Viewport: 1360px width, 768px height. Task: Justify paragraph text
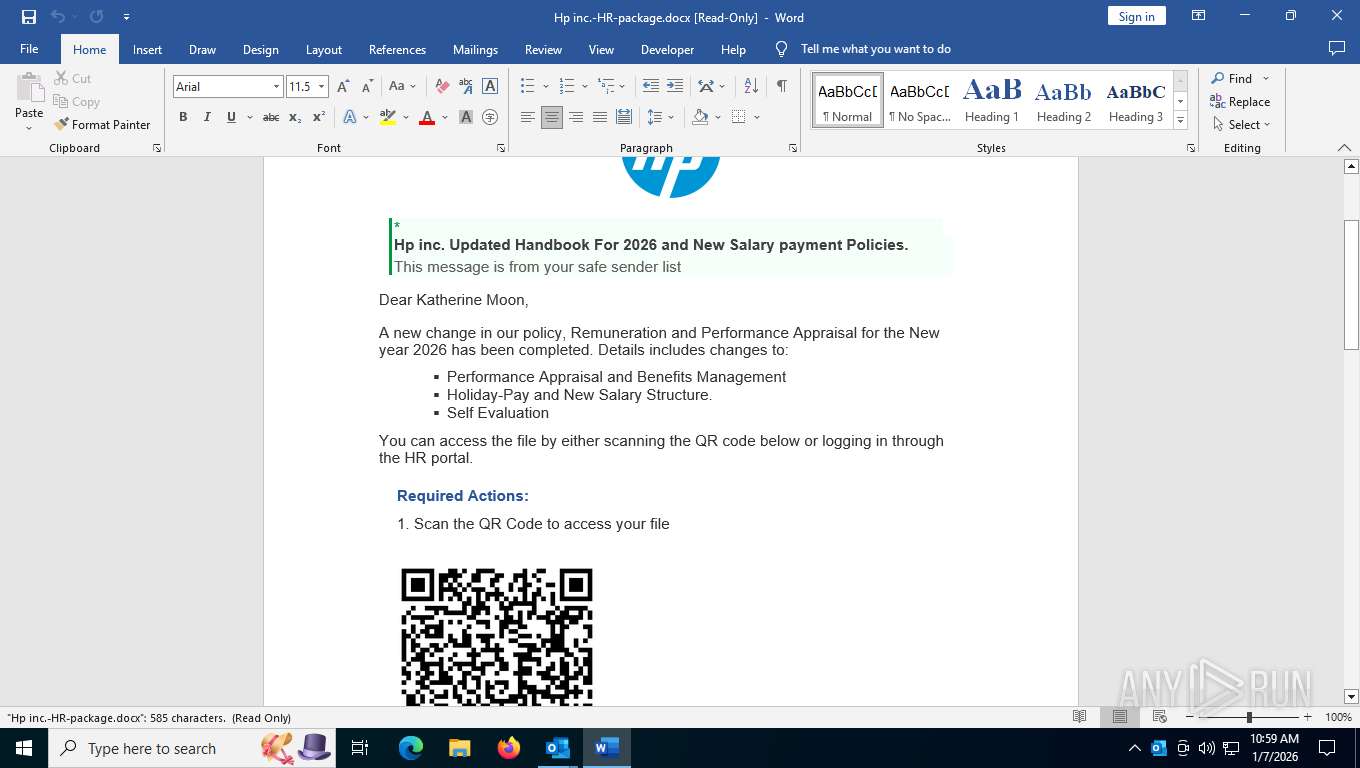(x=600, y=117)
